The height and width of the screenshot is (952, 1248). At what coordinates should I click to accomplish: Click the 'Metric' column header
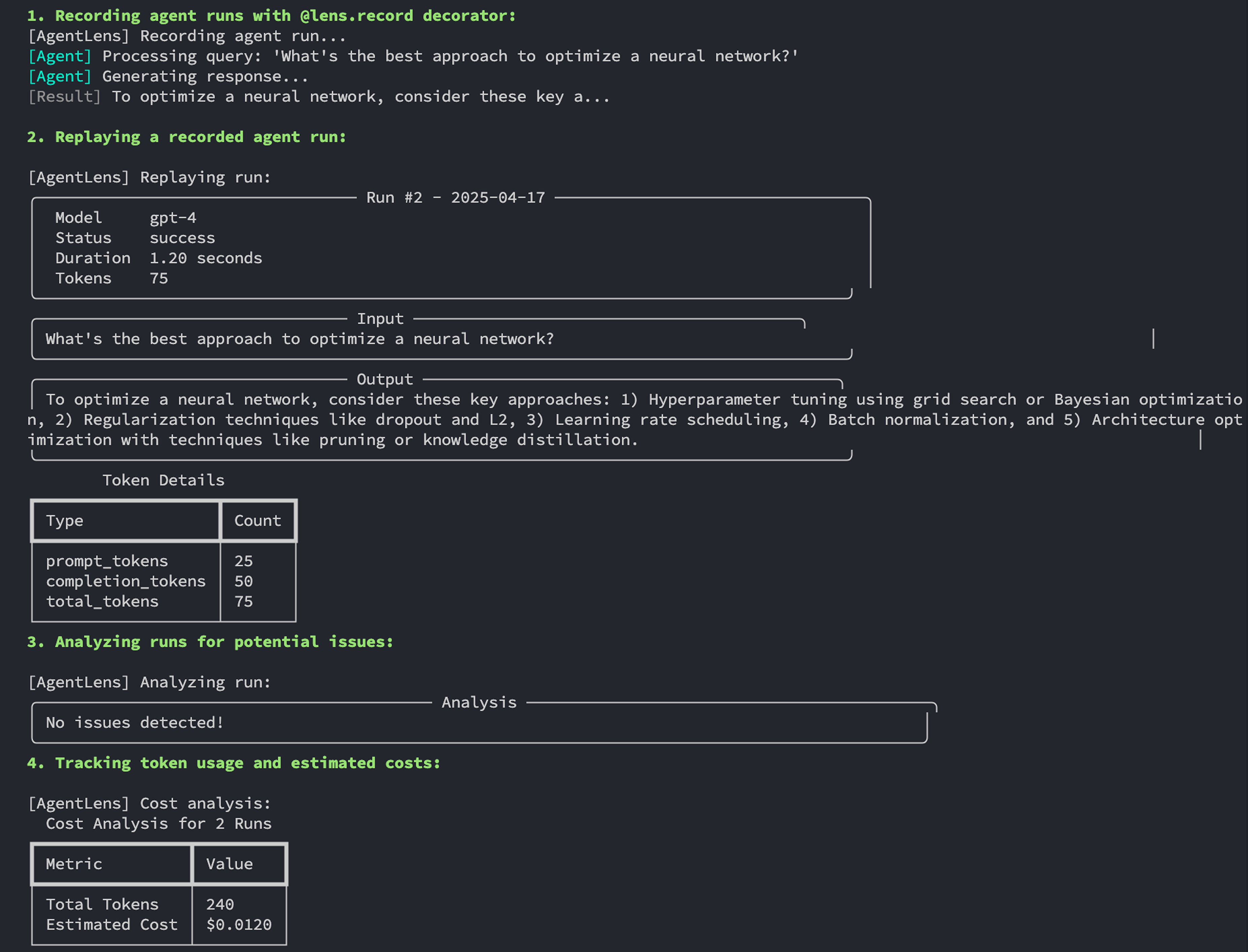click(x=74, y=864)
